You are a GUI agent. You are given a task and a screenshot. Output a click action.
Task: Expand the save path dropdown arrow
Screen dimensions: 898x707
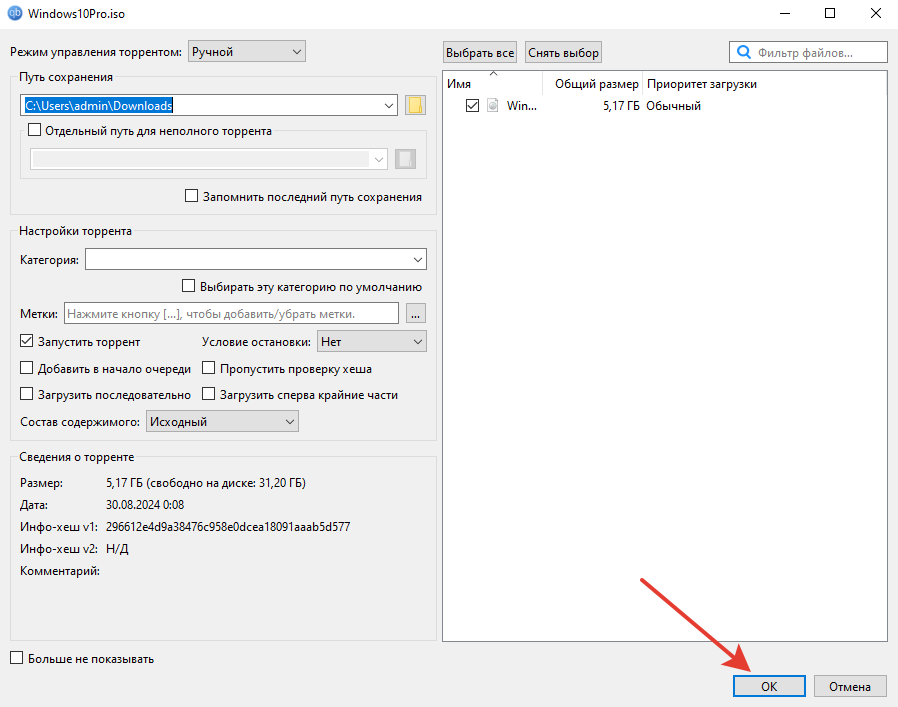(x=389, y=105)
